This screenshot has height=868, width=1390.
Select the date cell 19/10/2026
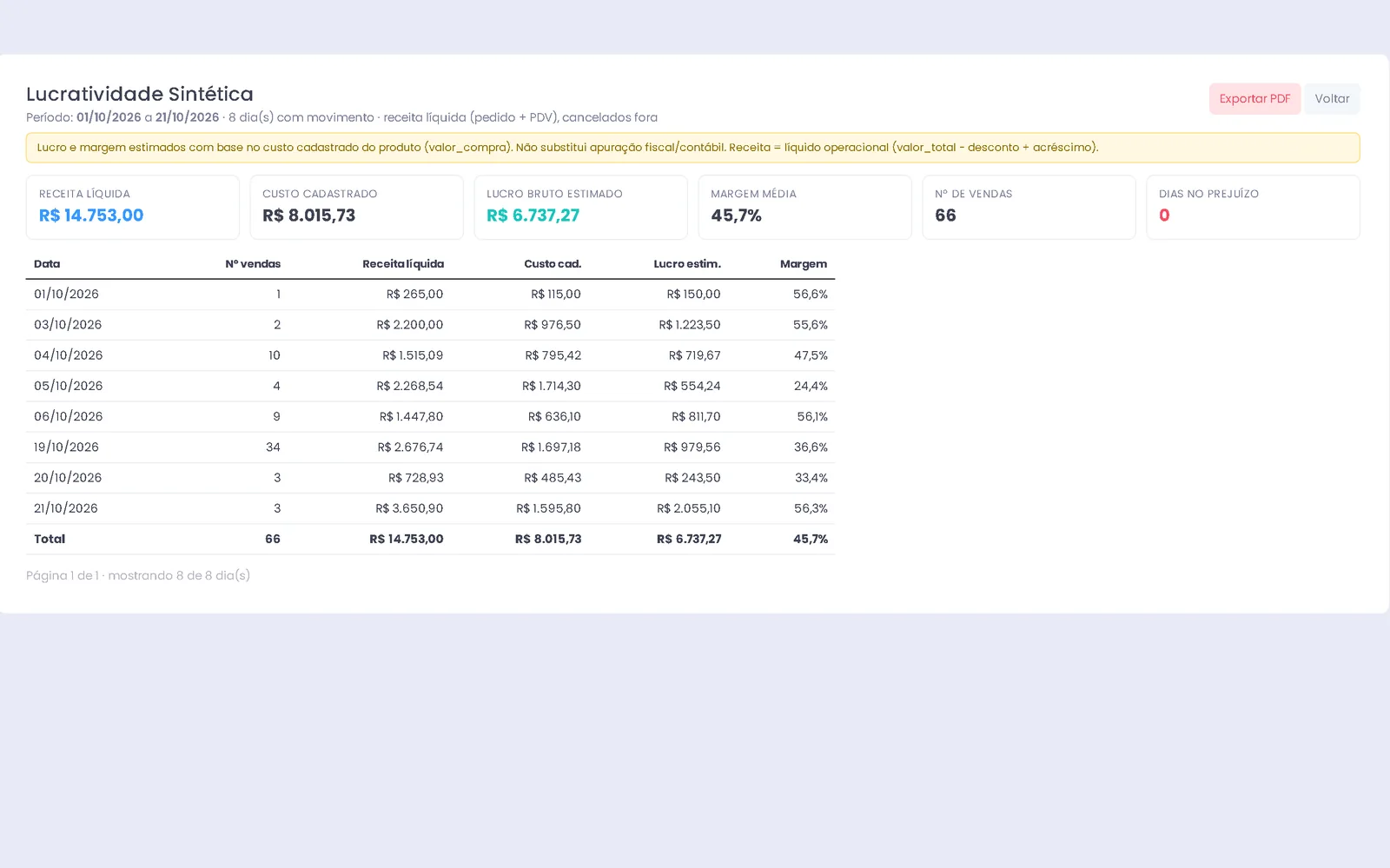(x=66, y=447)
